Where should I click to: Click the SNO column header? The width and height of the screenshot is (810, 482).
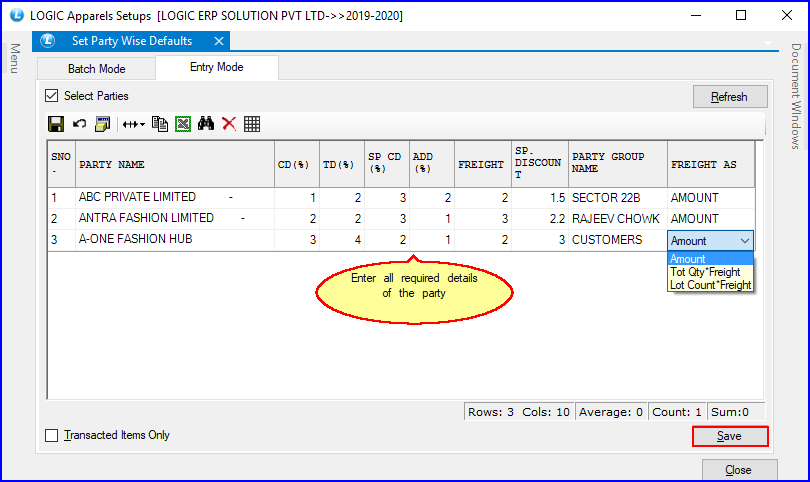(x=61, y=164)
